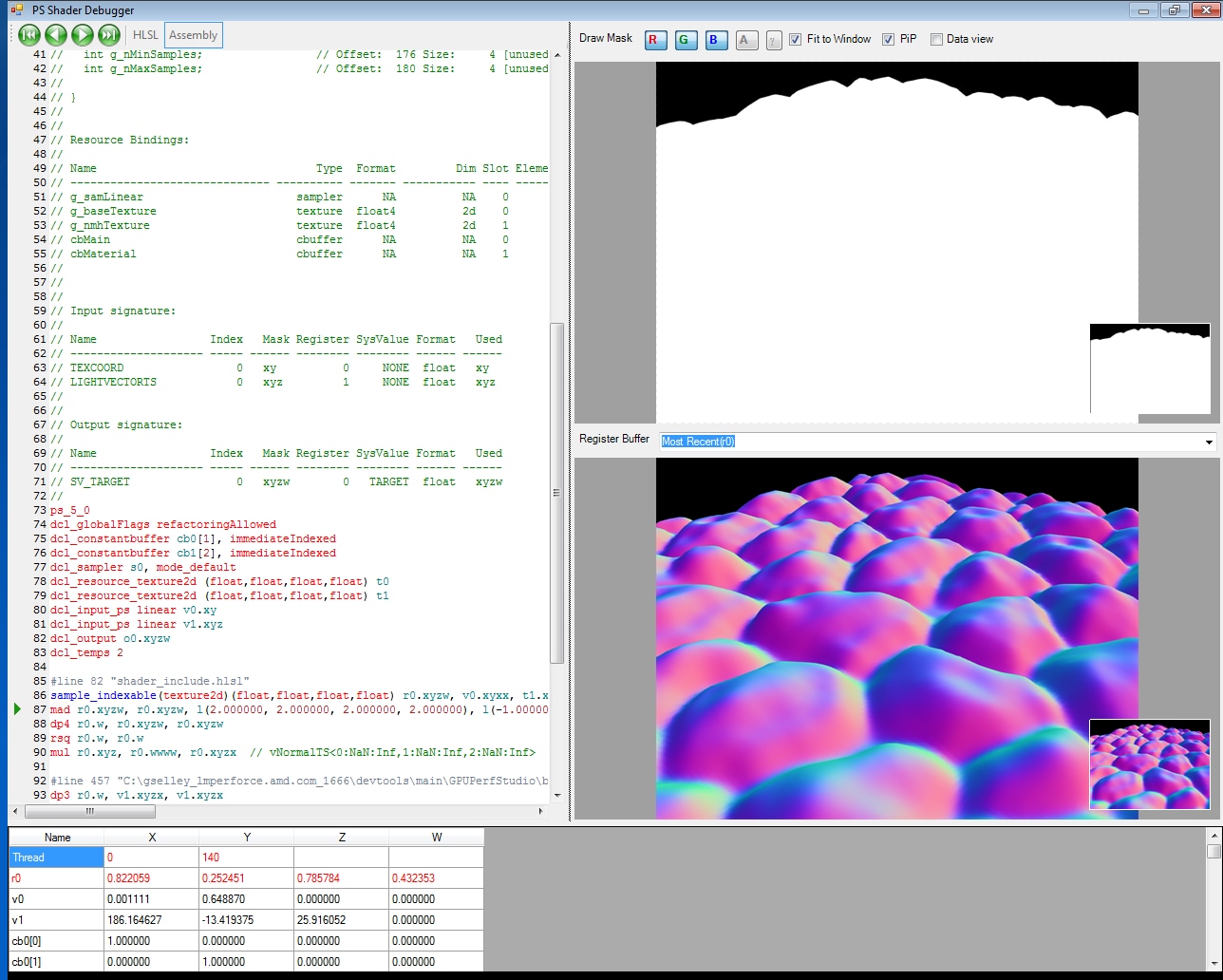The image size is (1223, 980).
Task: Disable the PiP checkbox
Action: [x=889, y=40]
